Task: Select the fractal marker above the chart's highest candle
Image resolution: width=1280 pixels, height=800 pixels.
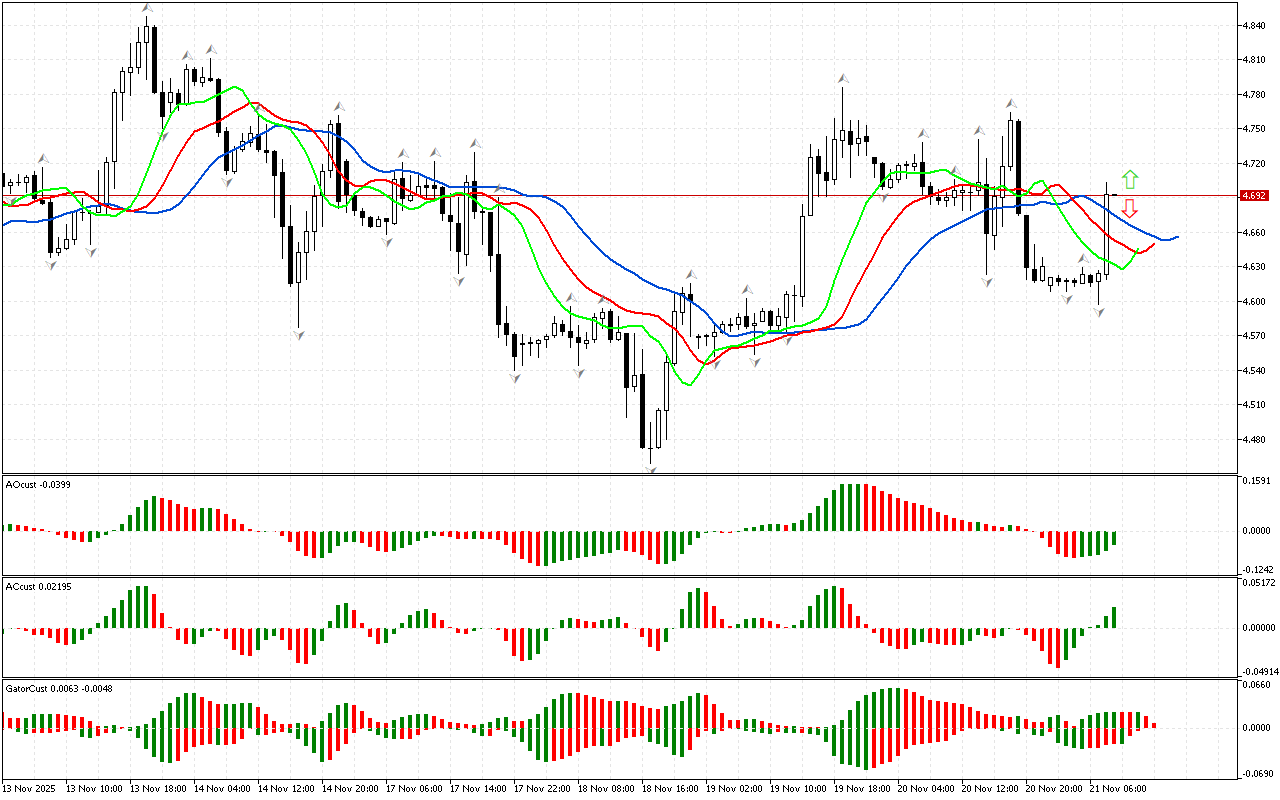Action: tap(147, 8)
